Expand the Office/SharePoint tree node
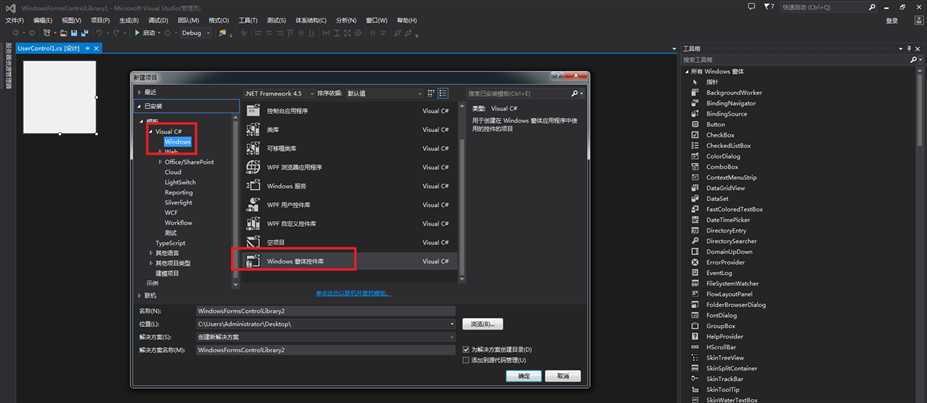This screenshot has width=927, height=403. [x=160, y=162]
